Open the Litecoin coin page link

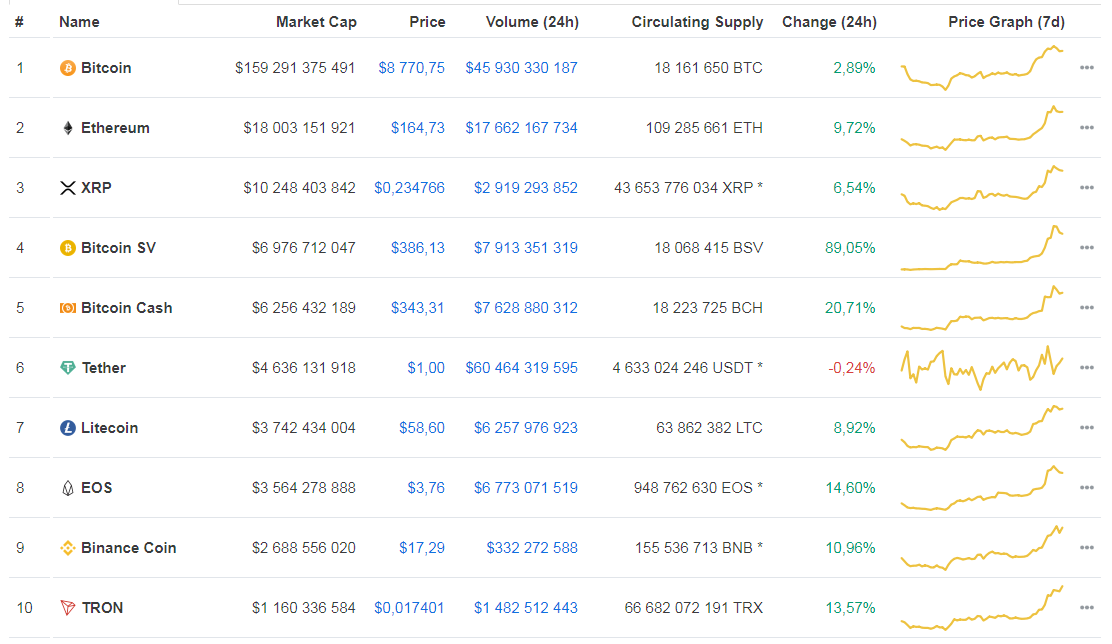[109, 428]
